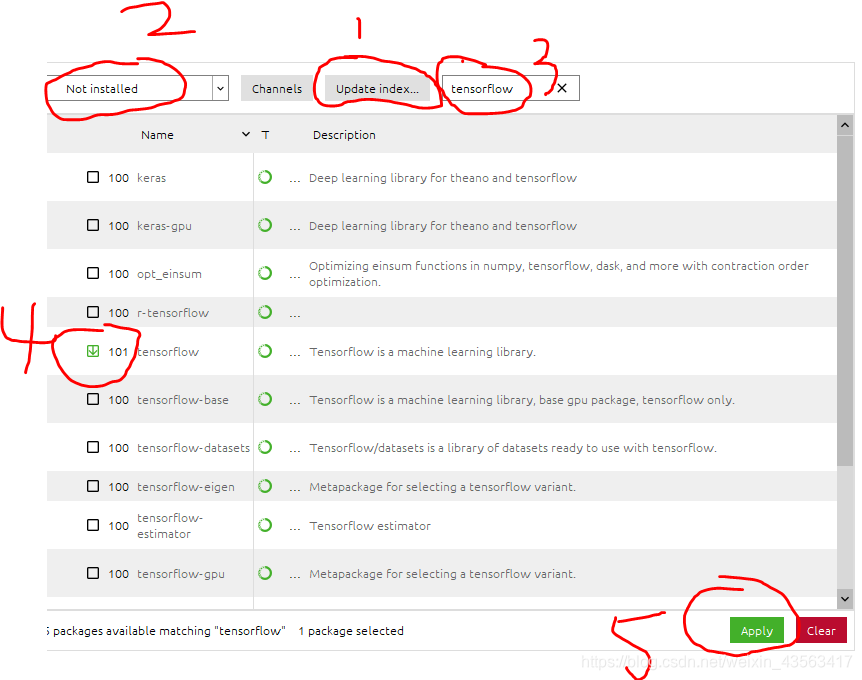Check the tensorflow-eigen package checkbox

[x=93, y=486]
